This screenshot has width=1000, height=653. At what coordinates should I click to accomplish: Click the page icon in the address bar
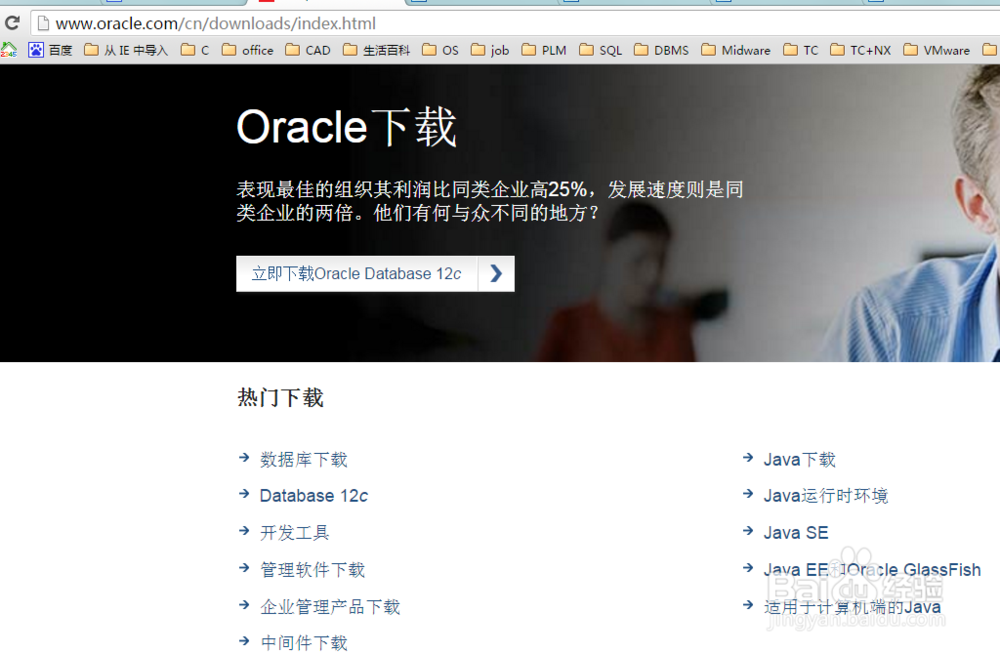43,24
